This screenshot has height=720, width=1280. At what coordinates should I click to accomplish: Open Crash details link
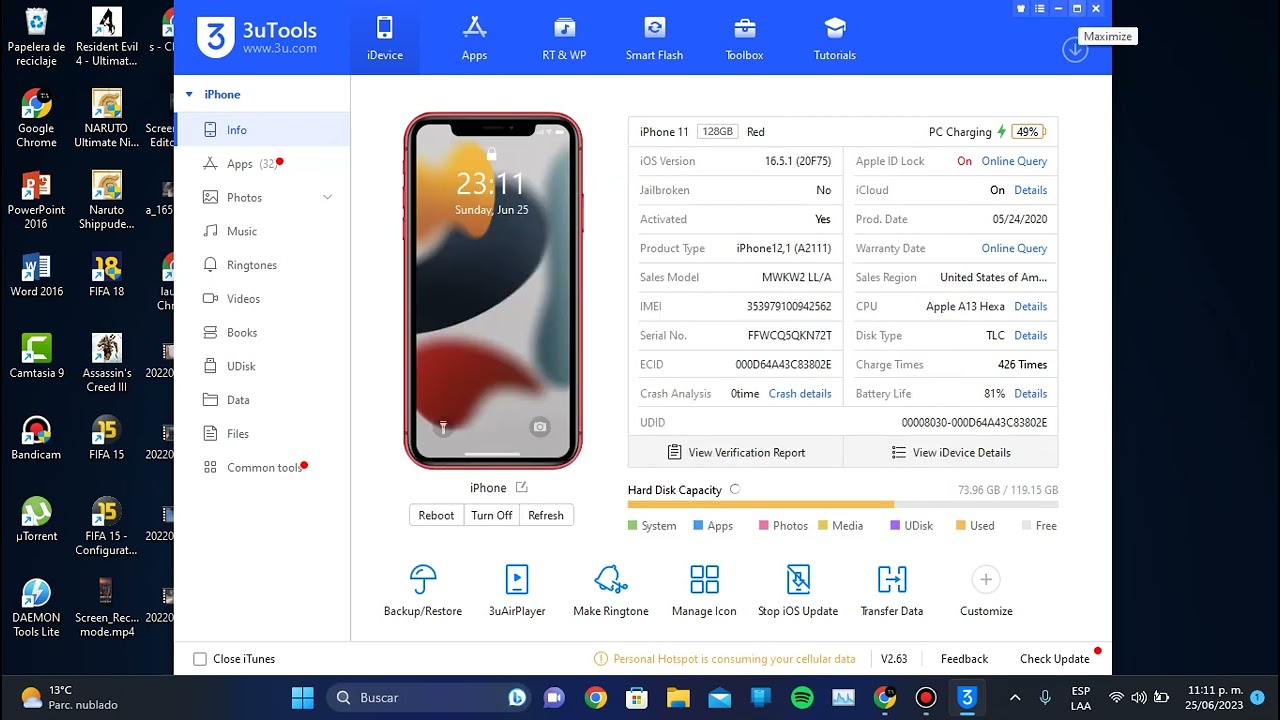[800, 394]
